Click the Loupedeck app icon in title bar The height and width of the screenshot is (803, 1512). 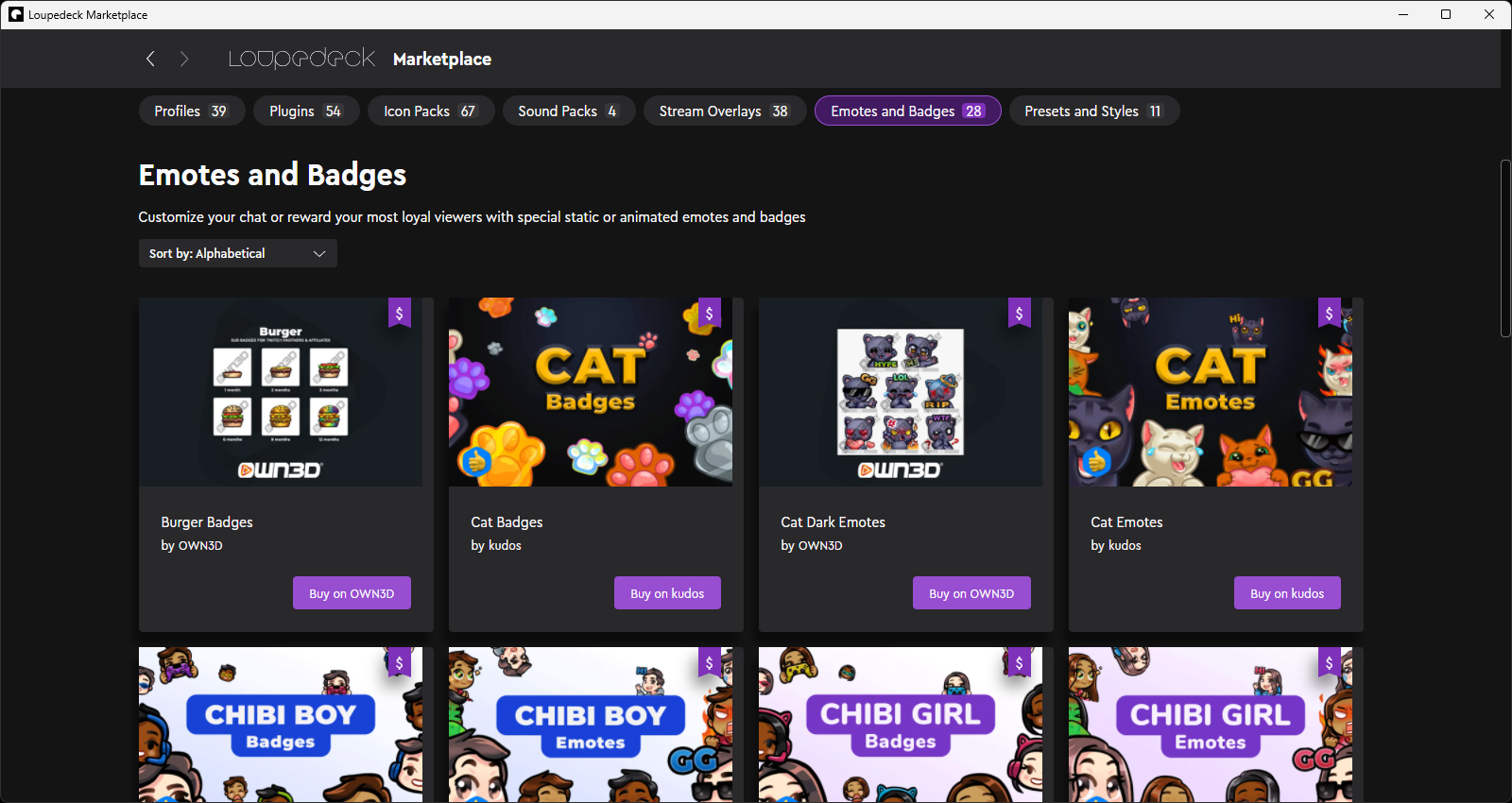coord(16,14)
